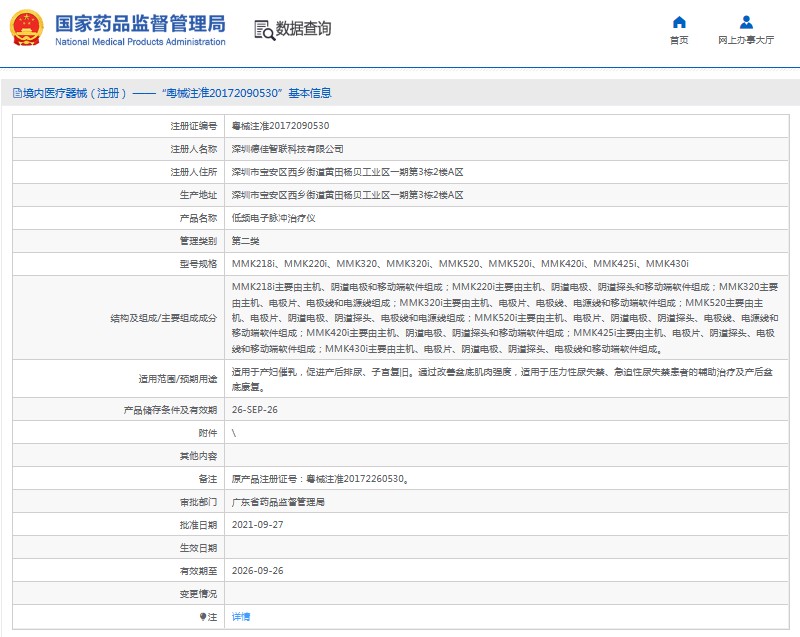800x637 pixels.
Task: Click 'National Medical Products Administration' subtitle
Action: [140, 42]
